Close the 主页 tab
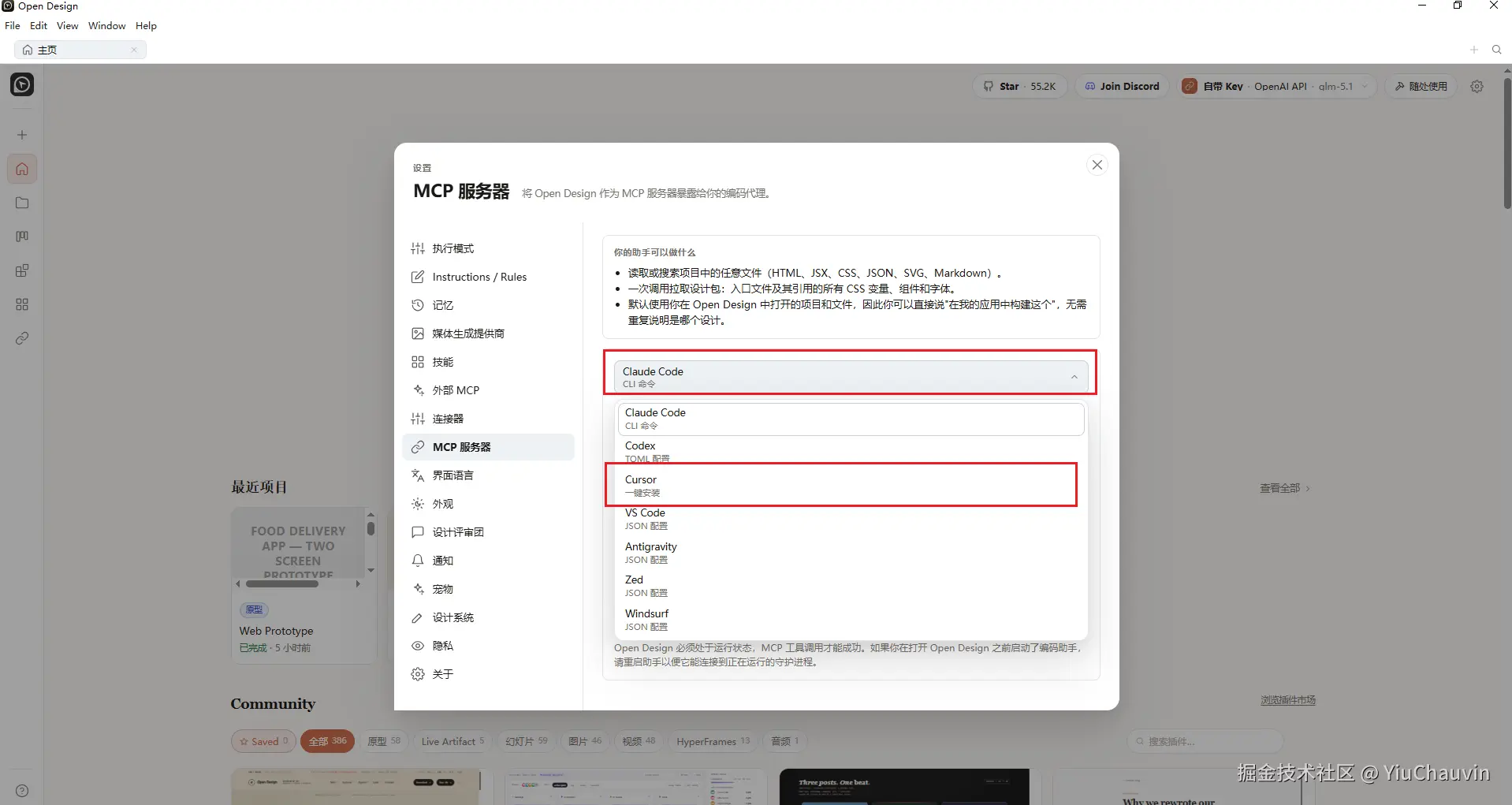Viewport: 1512px width, 805px height. [134, 50]
